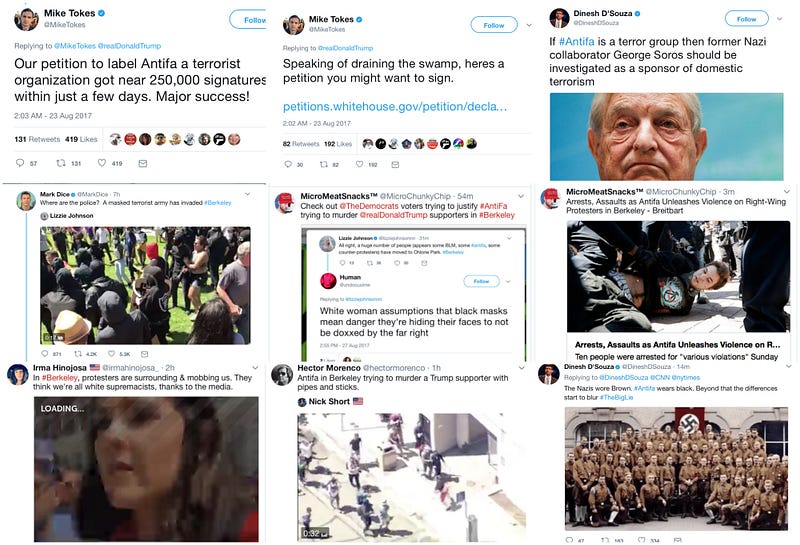Image resolution: width=800 pixels, height=545 pixels.
Task: Reply to Mark Dice's Berkeley tweet
Action: click(44, 354)
